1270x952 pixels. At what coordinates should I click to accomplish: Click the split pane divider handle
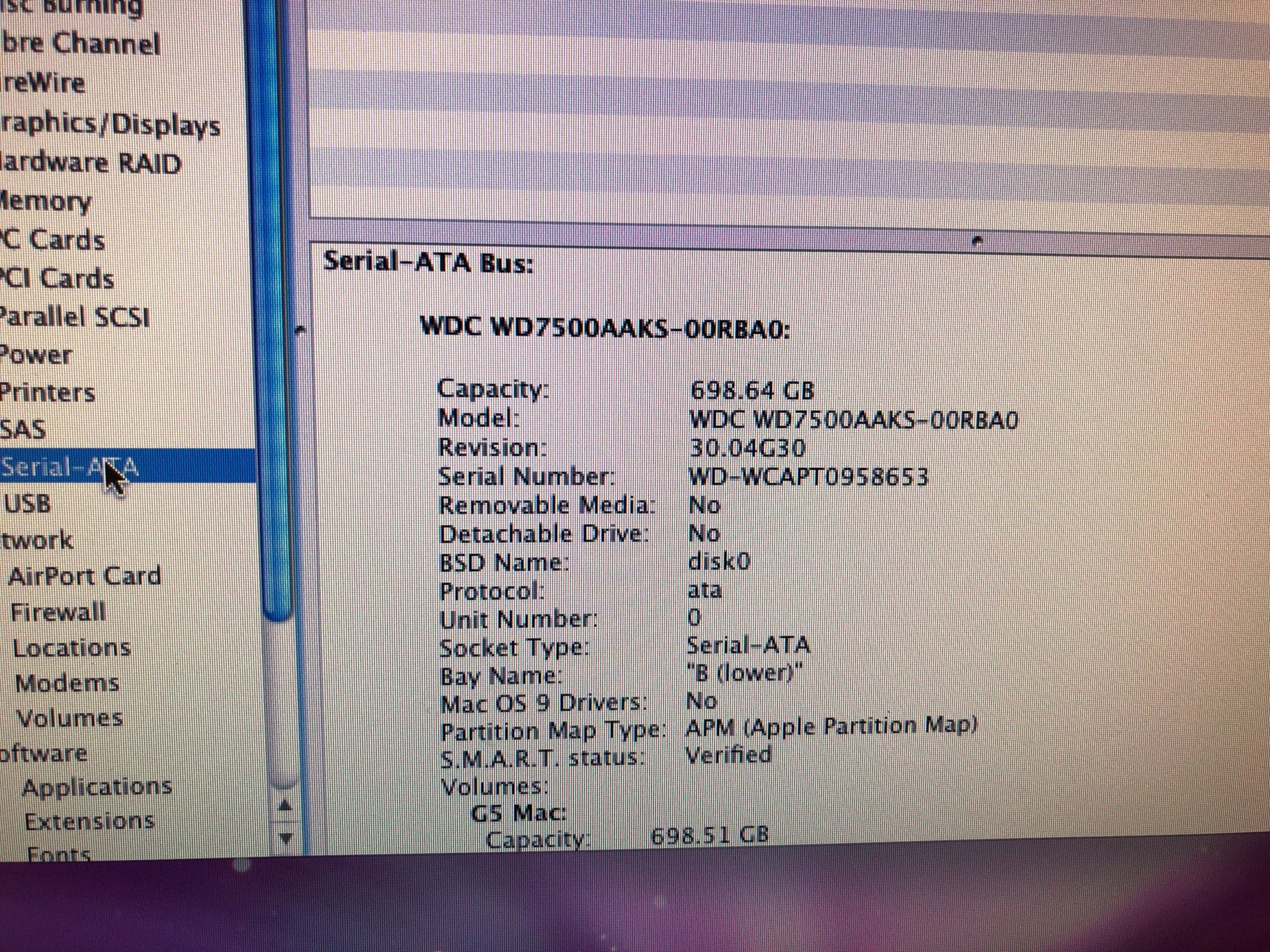click(x=978, y=241)
